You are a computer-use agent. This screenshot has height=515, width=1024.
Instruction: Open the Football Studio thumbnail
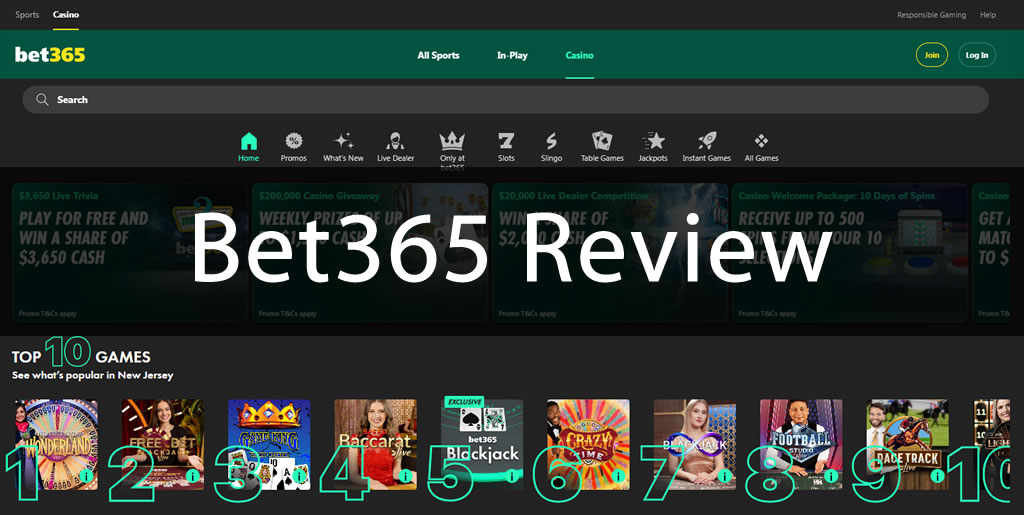pos(801,445)
